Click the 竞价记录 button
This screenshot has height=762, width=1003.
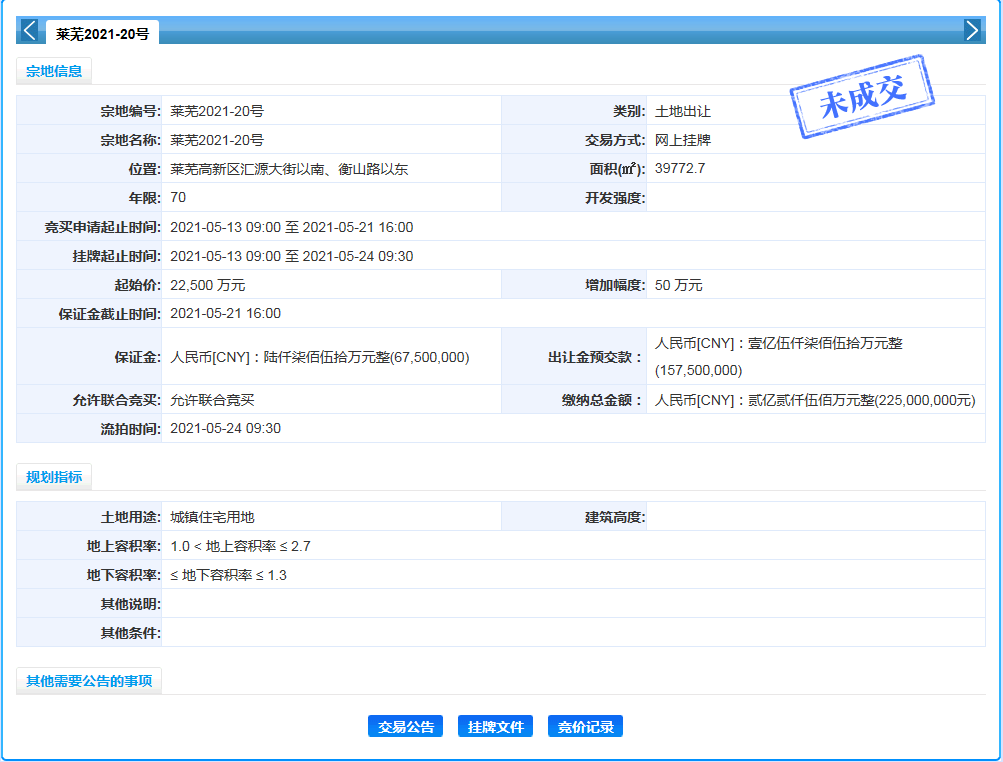pyautogui.click(x=585, y=727)
